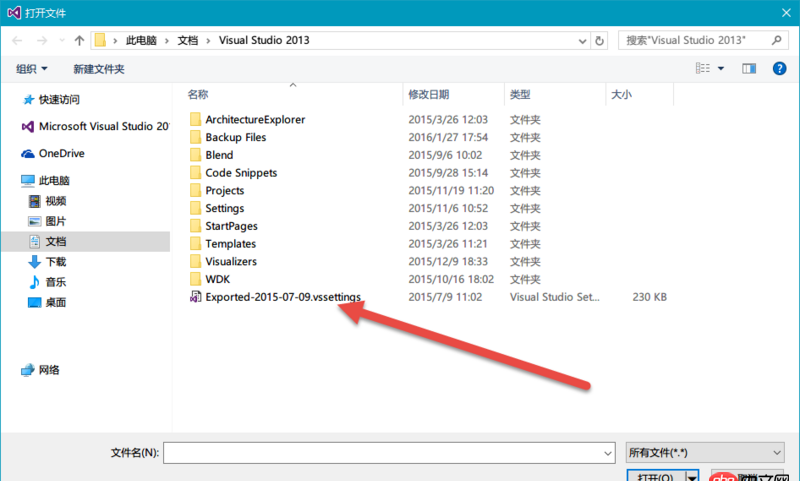The image size is (800, 481).
Task: Click Visual Studio 2013 breadcrumb segment
Action: coord(264,40)
